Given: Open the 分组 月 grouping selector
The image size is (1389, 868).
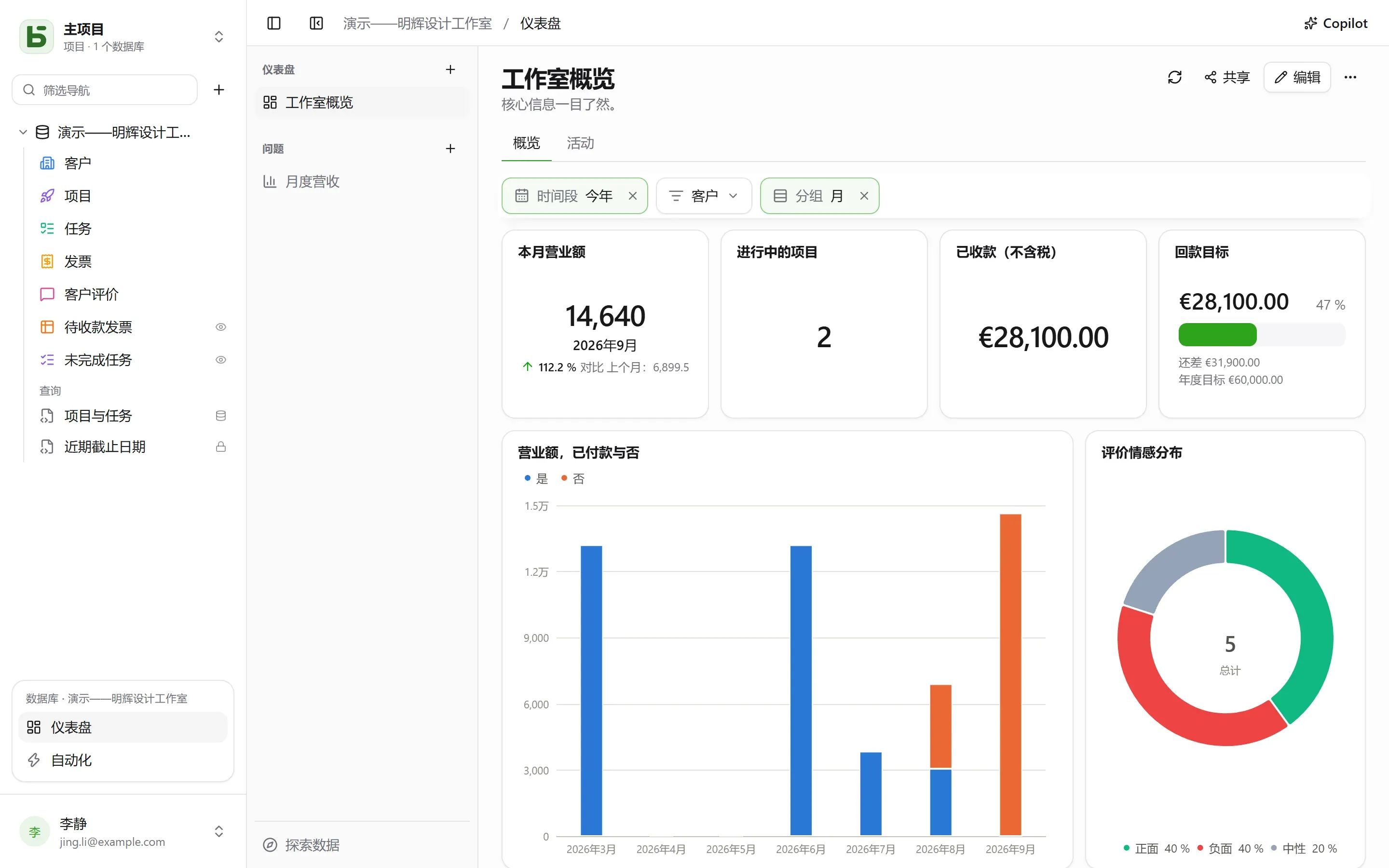Looking at the screenshot, I should point(809,196).
